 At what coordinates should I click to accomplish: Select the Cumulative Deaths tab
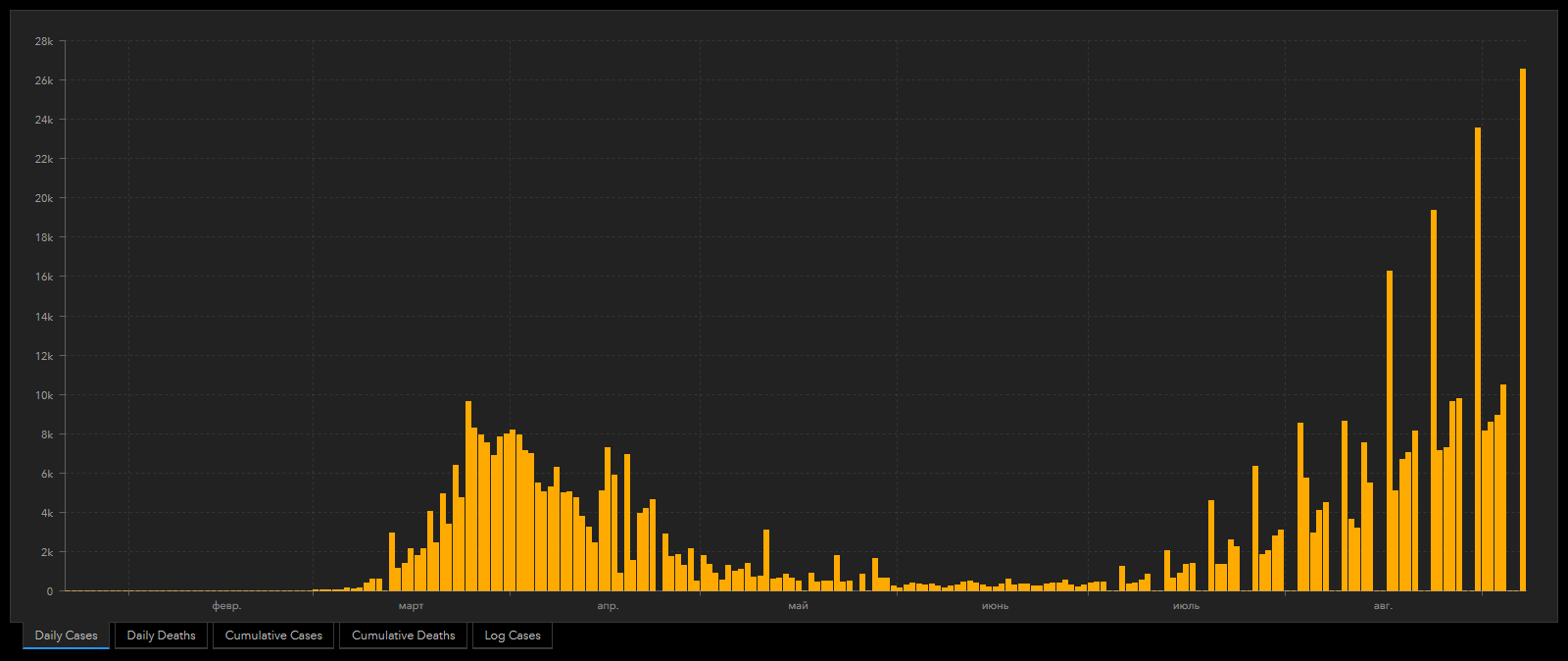point(403,636)
